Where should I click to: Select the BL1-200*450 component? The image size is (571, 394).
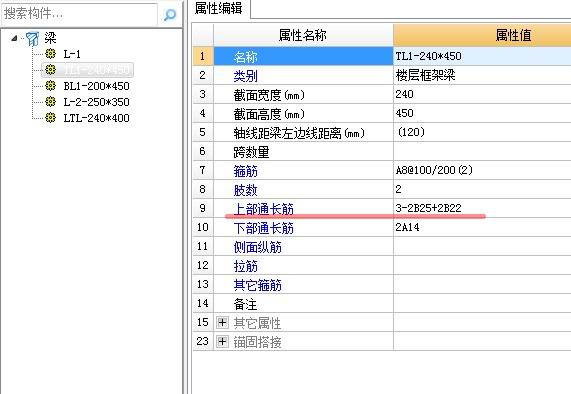pyautogui.click(x=96, y=86)
